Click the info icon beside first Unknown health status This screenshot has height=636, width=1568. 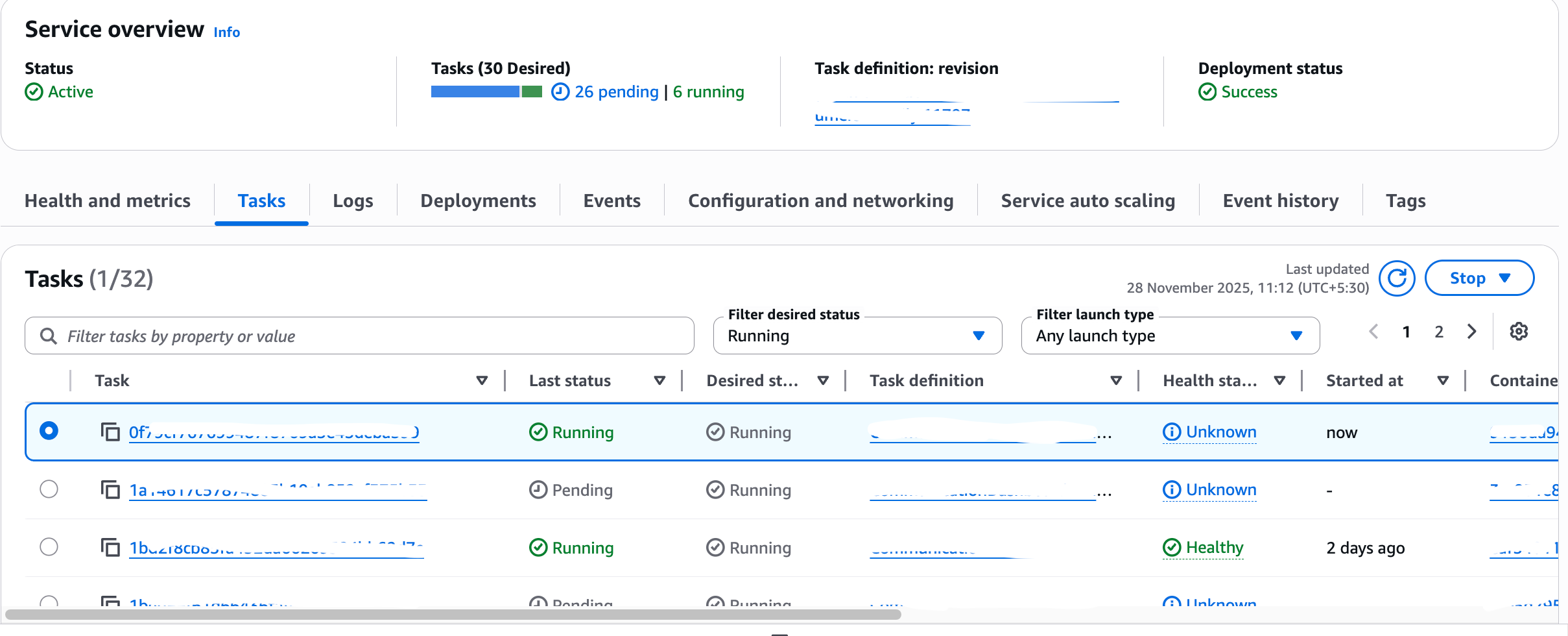[1171, 432]
